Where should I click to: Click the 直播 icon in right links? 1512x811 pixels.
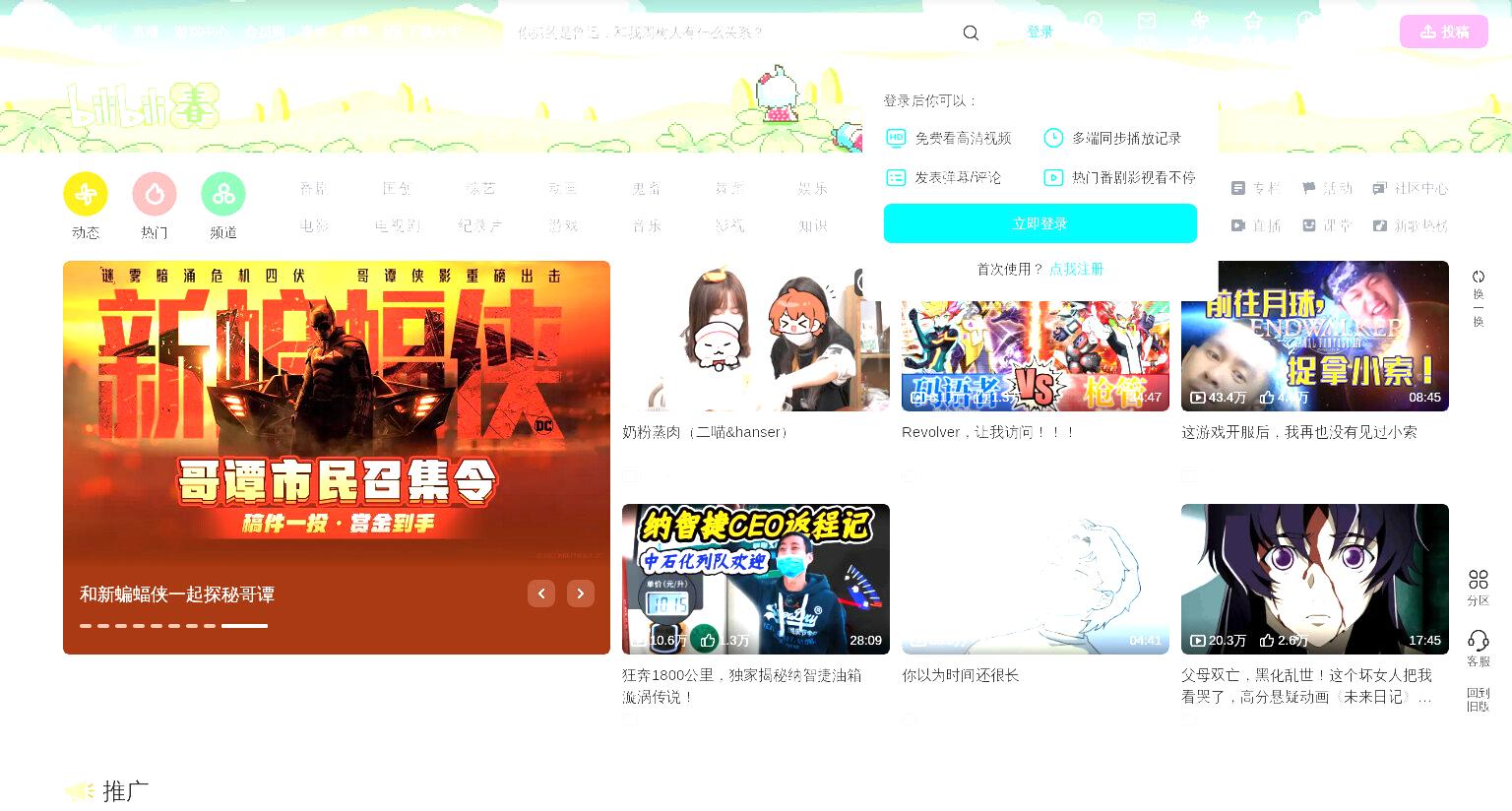(1238, 225)
